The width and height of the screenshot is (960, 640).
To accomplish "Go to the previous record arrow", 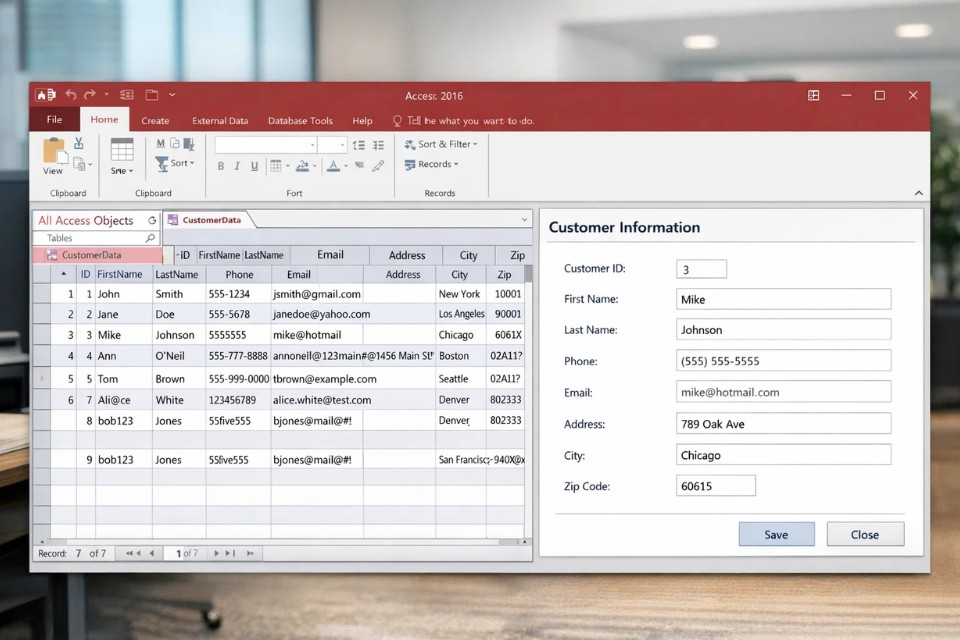I will point(152,553).
